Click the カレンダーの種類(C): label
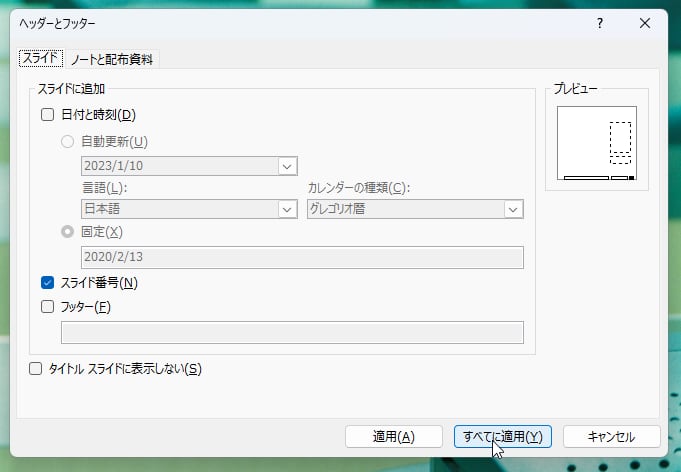681x472 pixels. click(x=359, y=188)
